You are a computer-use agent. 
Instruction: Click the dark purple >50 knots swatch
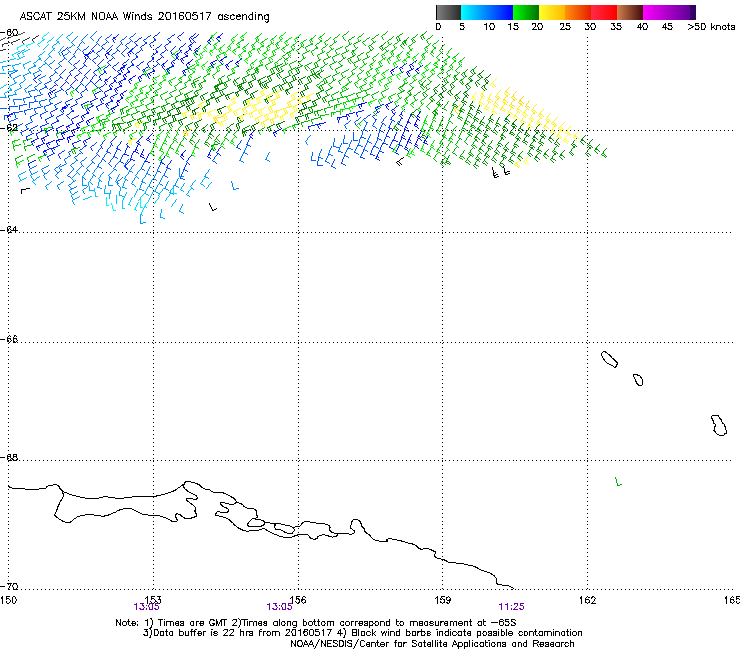tap(693, 12)
